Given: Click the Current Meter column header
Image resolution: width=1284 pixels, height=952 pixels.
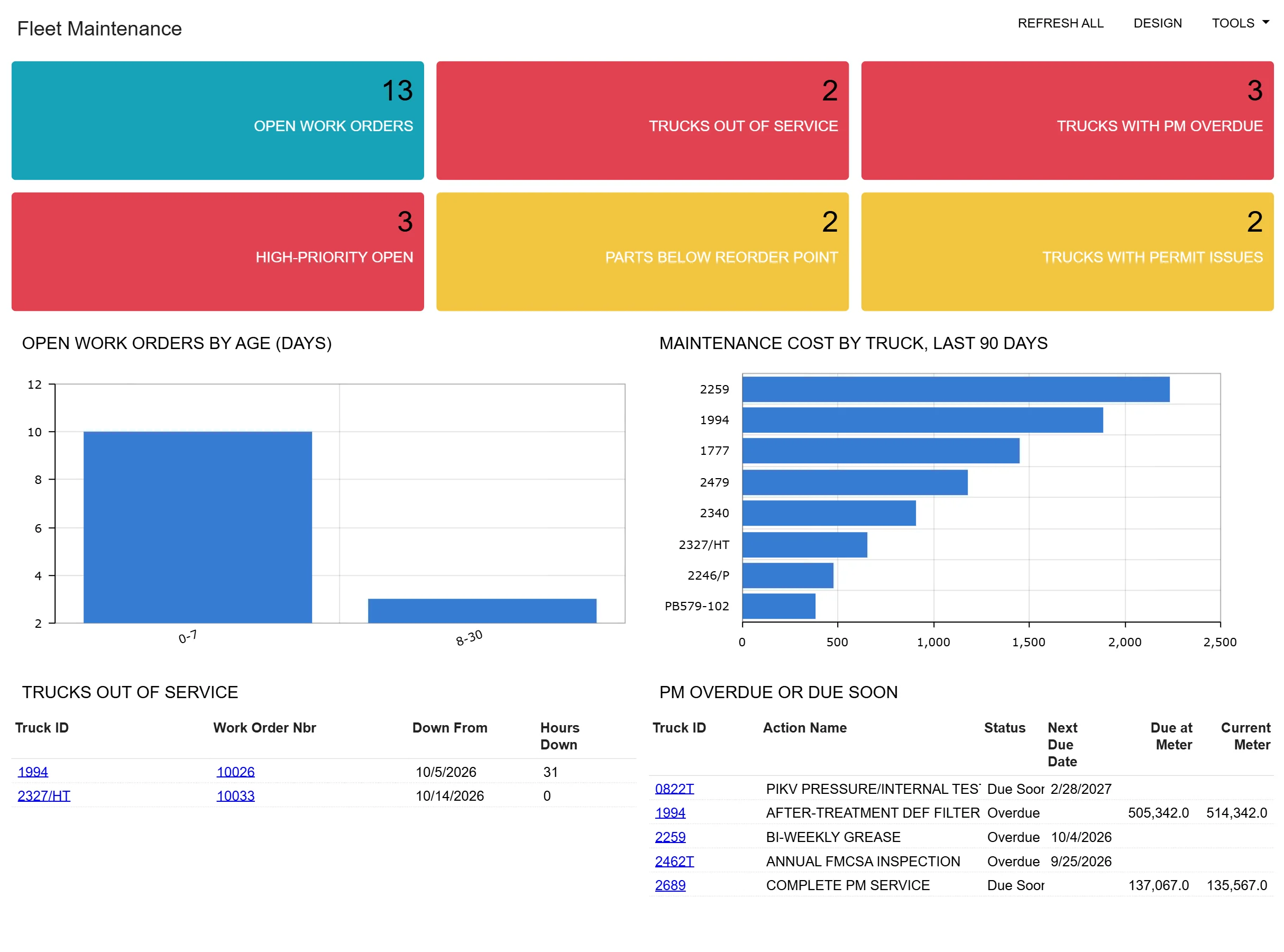Looking at the screenshot, I should pyautogui.click(x=1245, y=736).
